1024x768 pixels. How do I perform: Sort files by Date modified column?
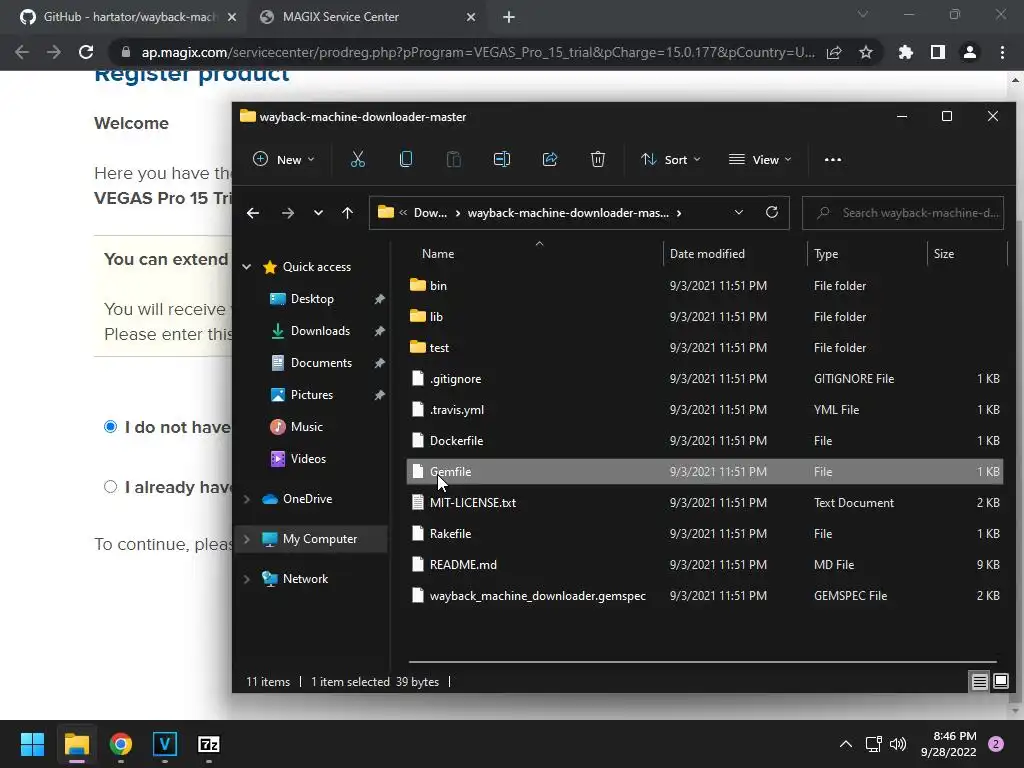pos(707,254)
